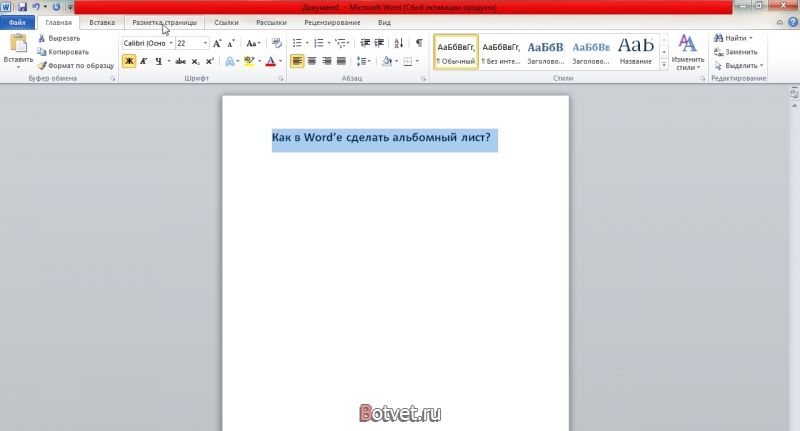This screenshot has width=800, height=431.
Task: Open the Calibri font name dropdown
Action: click(x=170, y=43)
